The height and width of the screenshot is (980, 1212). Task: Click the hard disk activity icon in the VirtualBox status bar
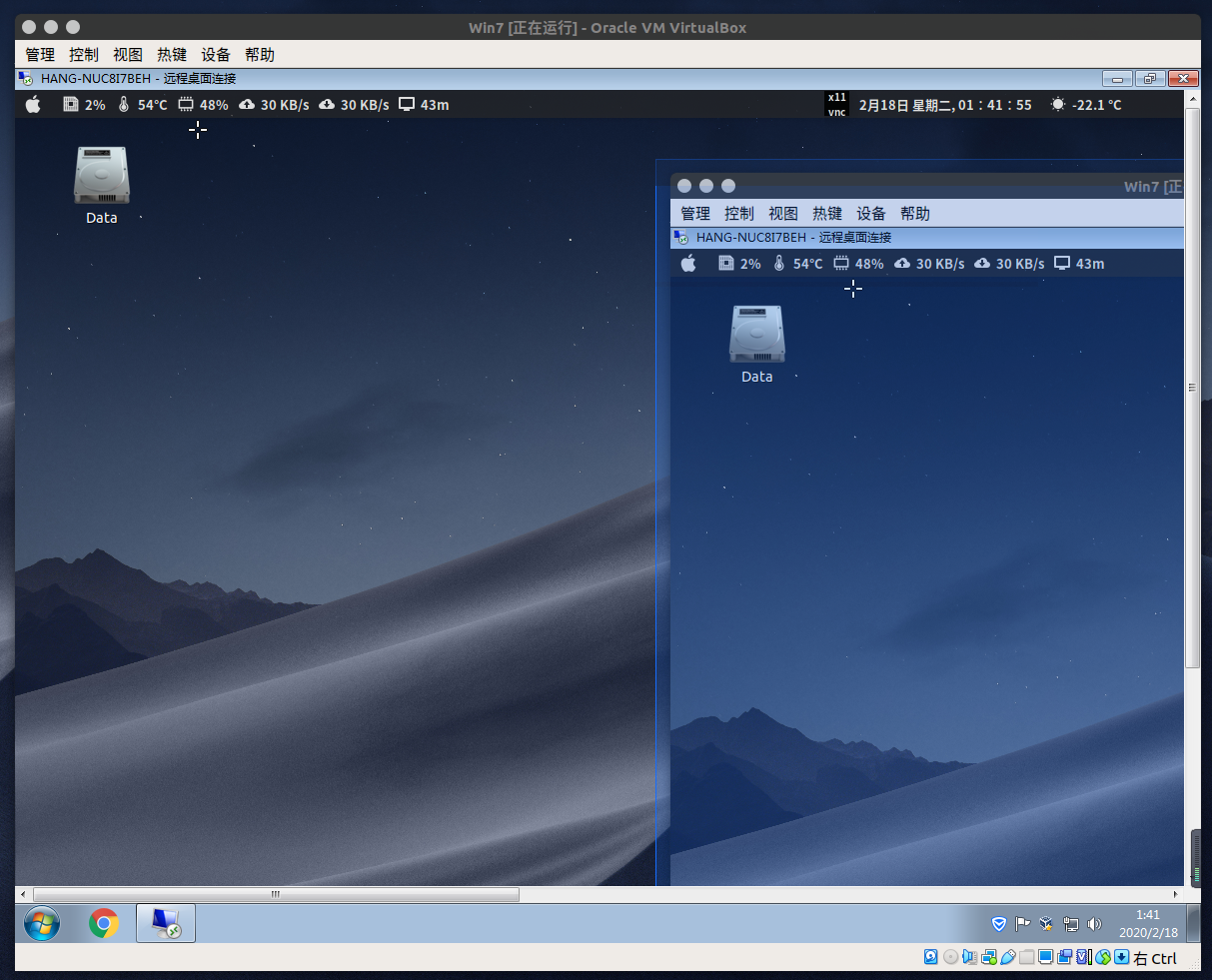(x=930, y=957)
